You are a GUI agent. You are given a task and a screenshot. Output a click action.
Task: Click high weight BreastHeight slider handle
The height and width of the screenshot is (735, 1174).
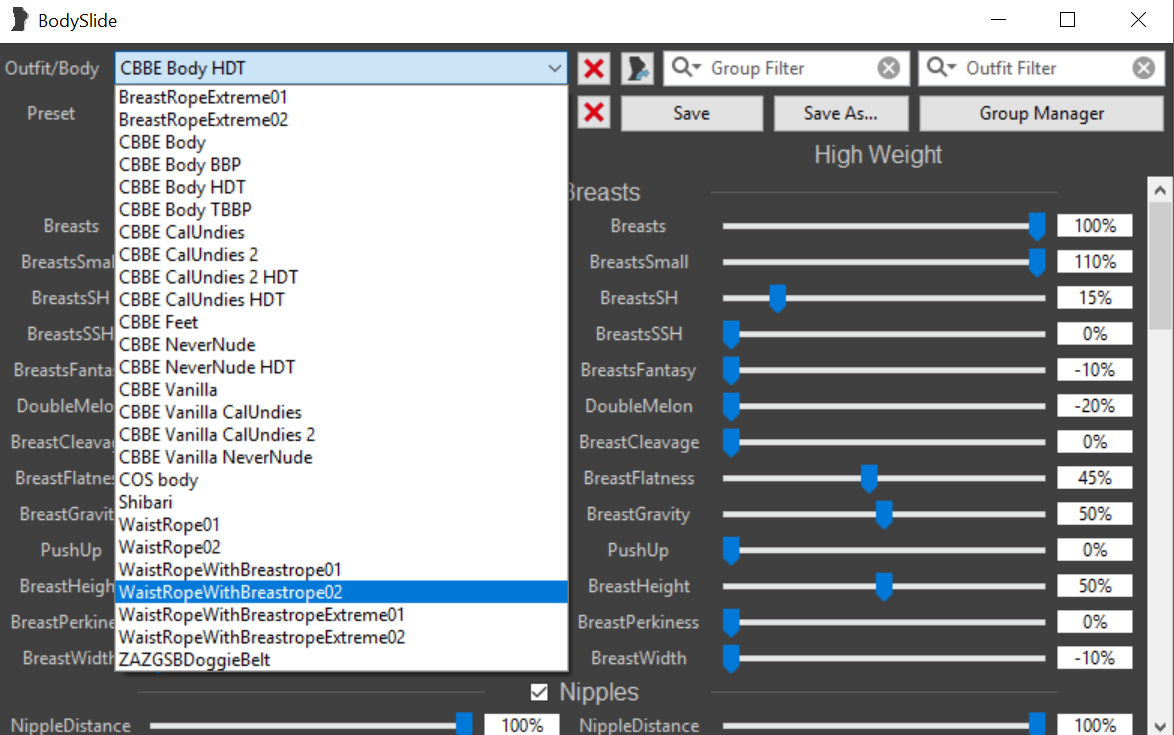coord(884,586)
